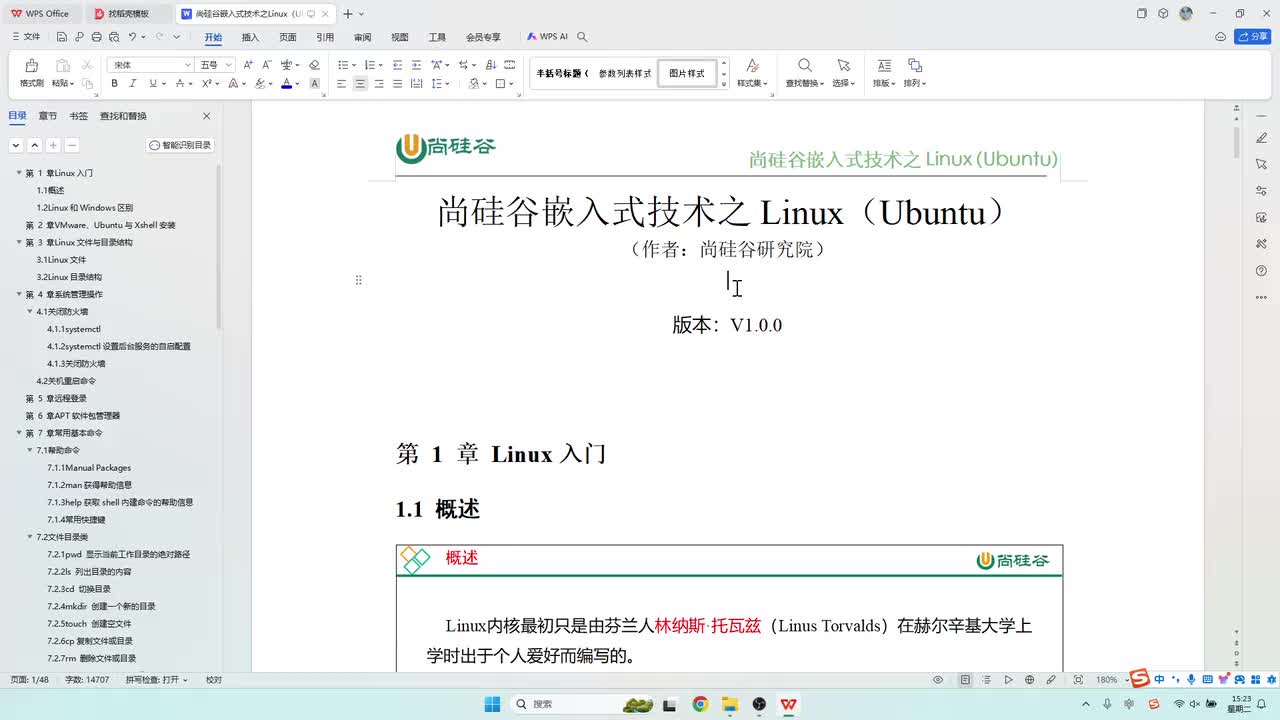Toggle italic formatting
This screenshot has height=720, width=1280.
click(x=132, y=84)
